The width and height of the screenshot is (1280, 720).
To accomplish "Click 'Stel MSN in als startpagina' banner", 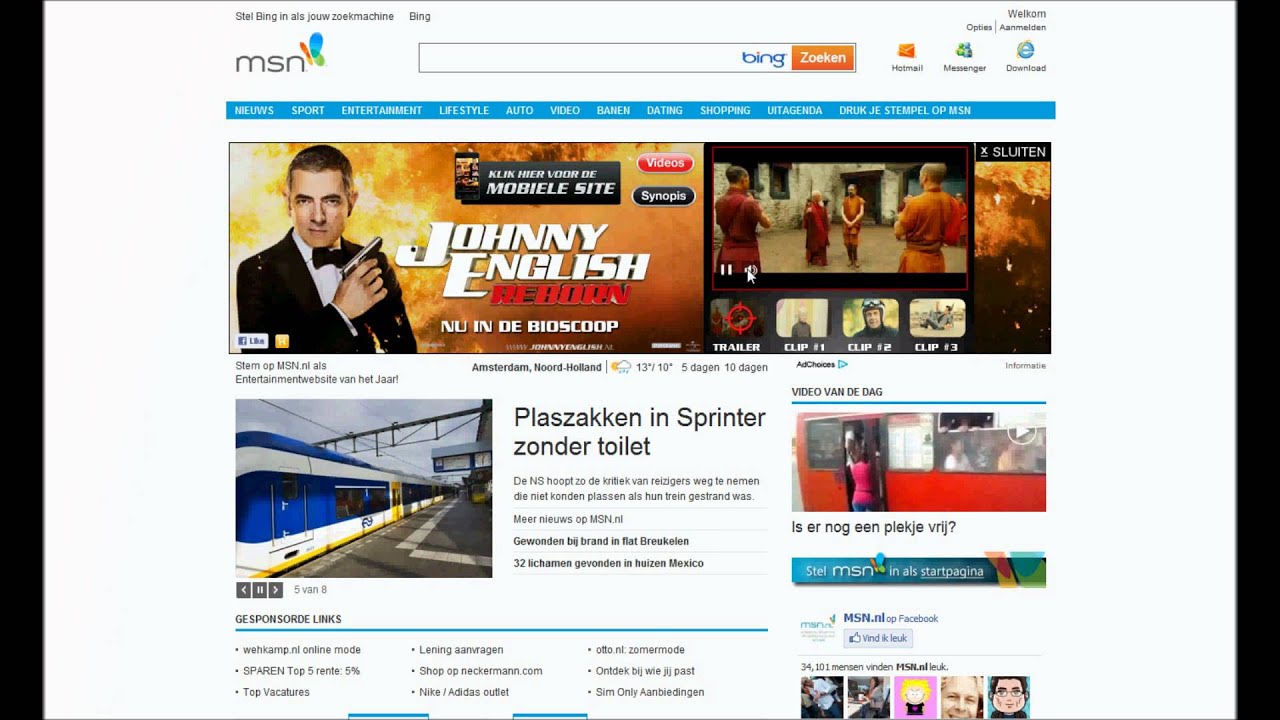I will pos(919,570).
